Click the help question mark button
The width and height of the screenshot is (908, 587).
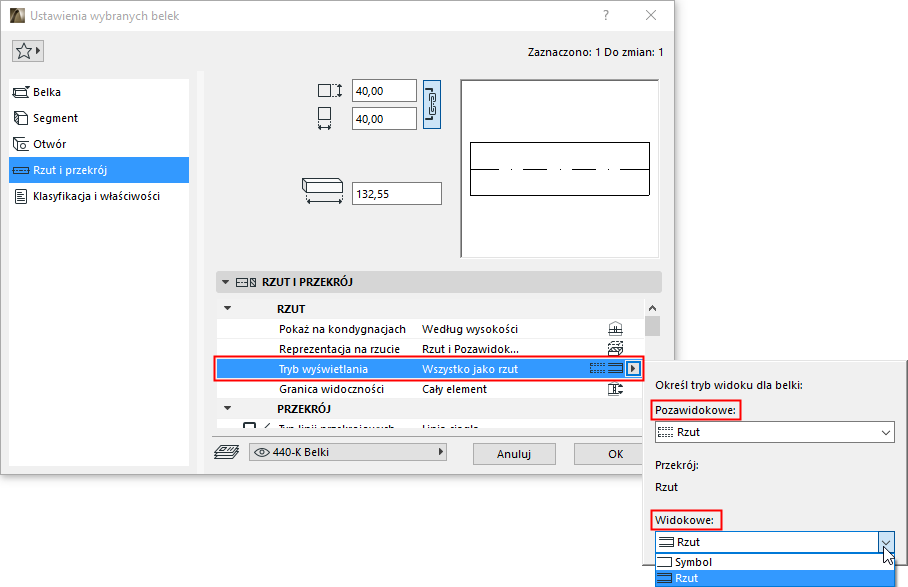tap(606, 15)
